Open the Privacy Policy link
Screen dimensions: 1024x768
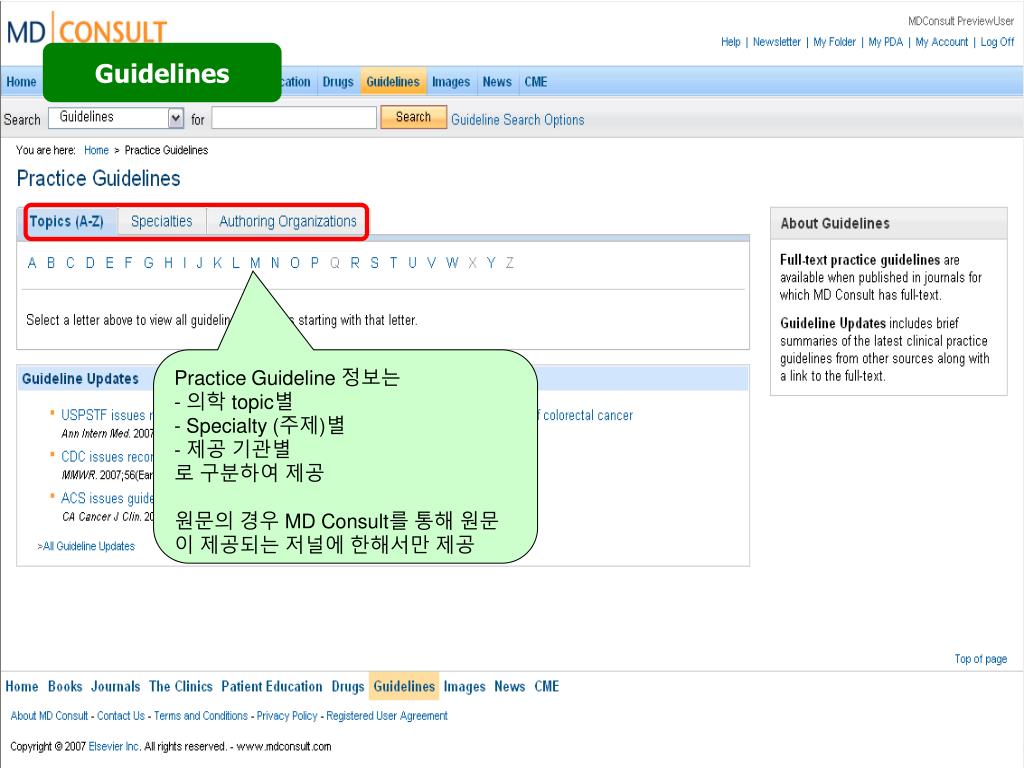pos(287,716)
